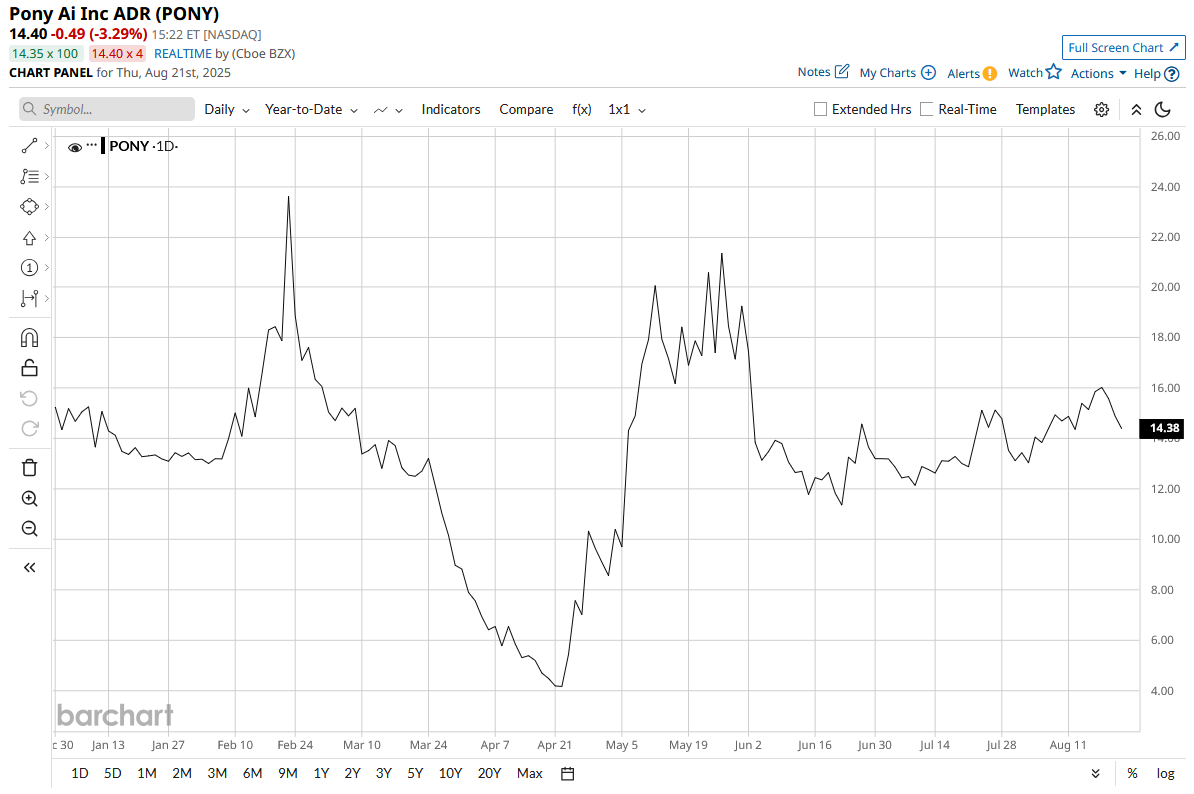Expand bottom panel double down chevron
Screen dimensions: 1194x794
1095,773
